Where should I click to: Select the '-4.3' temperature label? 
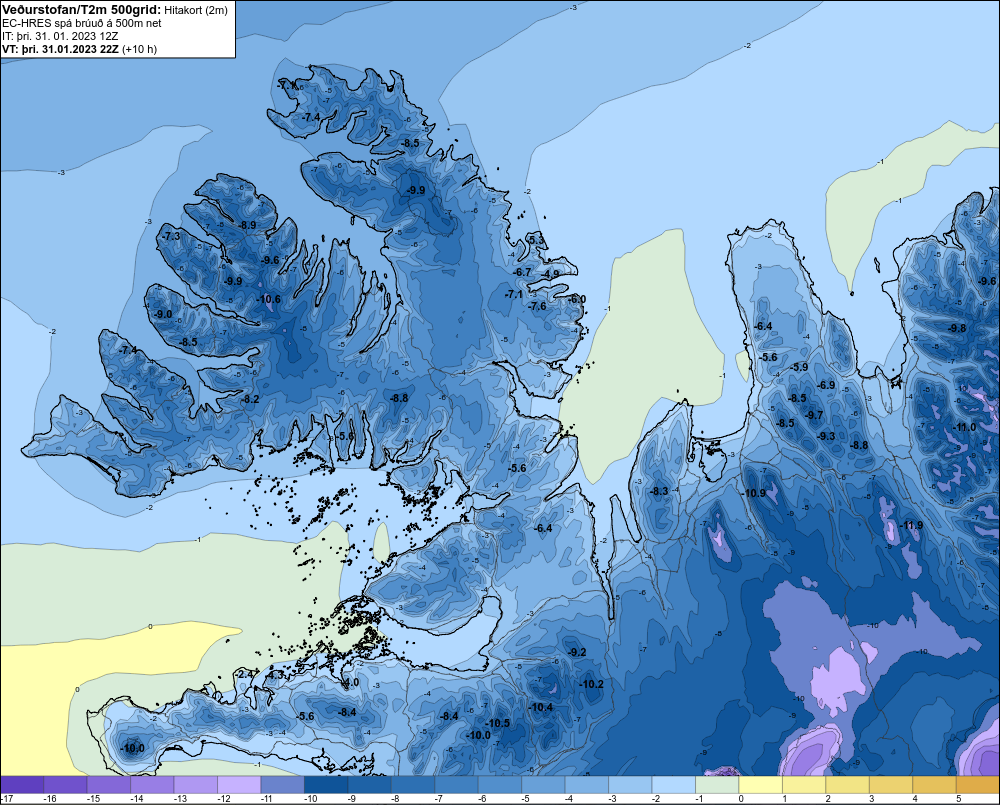click(x=276, y=674)
